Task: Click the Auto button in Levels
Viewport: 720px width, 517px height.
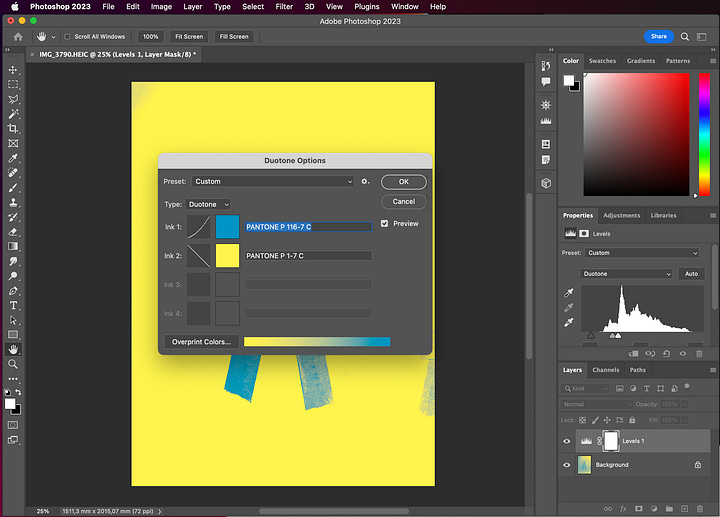Action: [691, 274]
